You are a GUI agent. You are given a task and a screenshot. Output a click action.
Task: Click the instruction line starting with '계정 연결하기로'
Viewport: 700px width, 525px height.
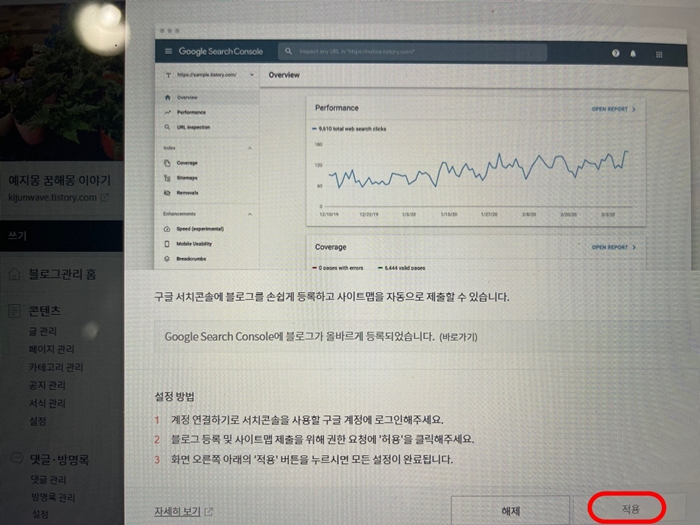point(307,420)
